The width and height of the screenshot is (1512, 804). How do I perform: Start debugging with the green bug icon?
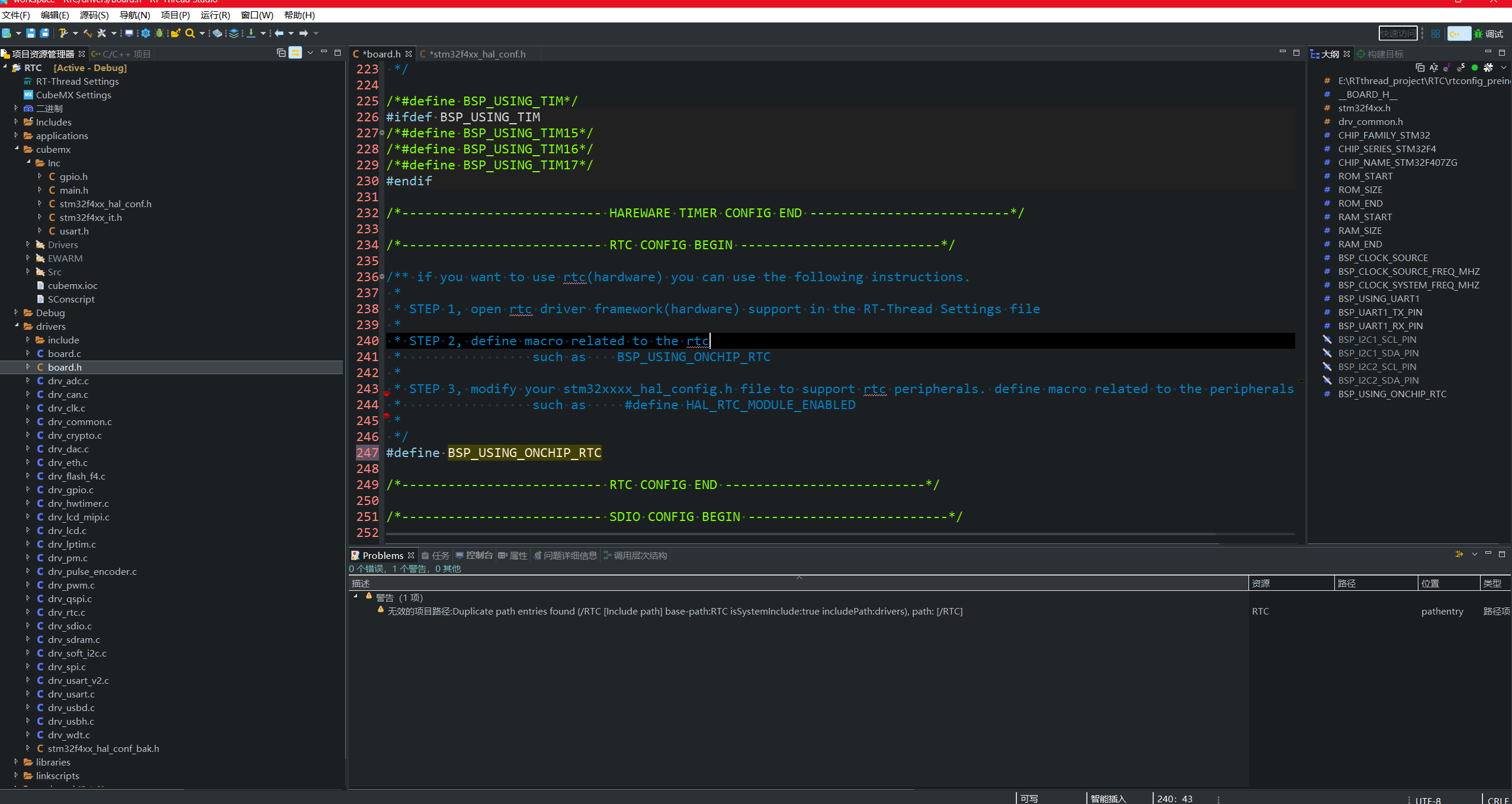[159, 33]
